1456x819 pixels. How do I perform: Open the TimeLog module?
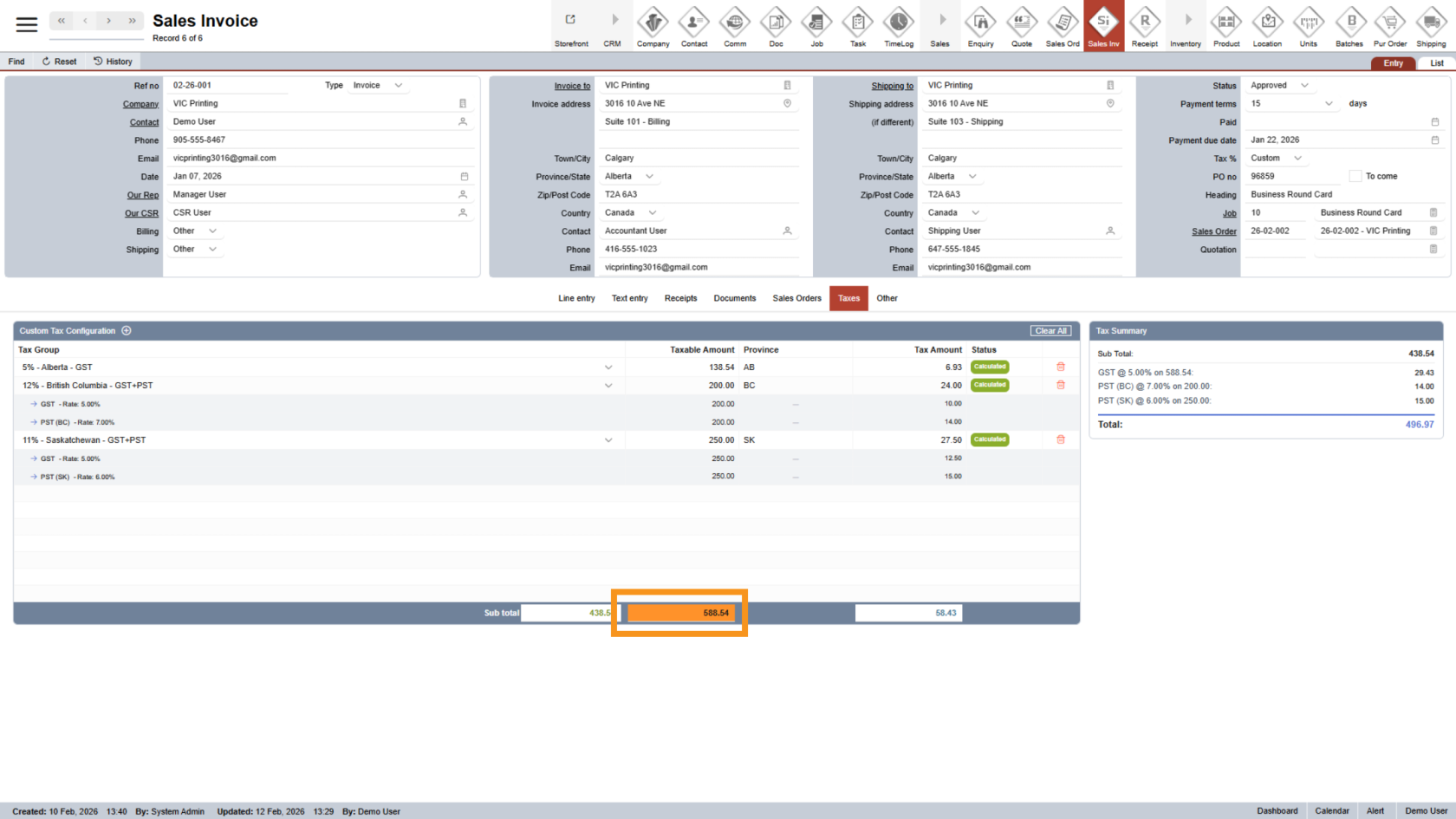pyautogui.click(x=899, y=26)
